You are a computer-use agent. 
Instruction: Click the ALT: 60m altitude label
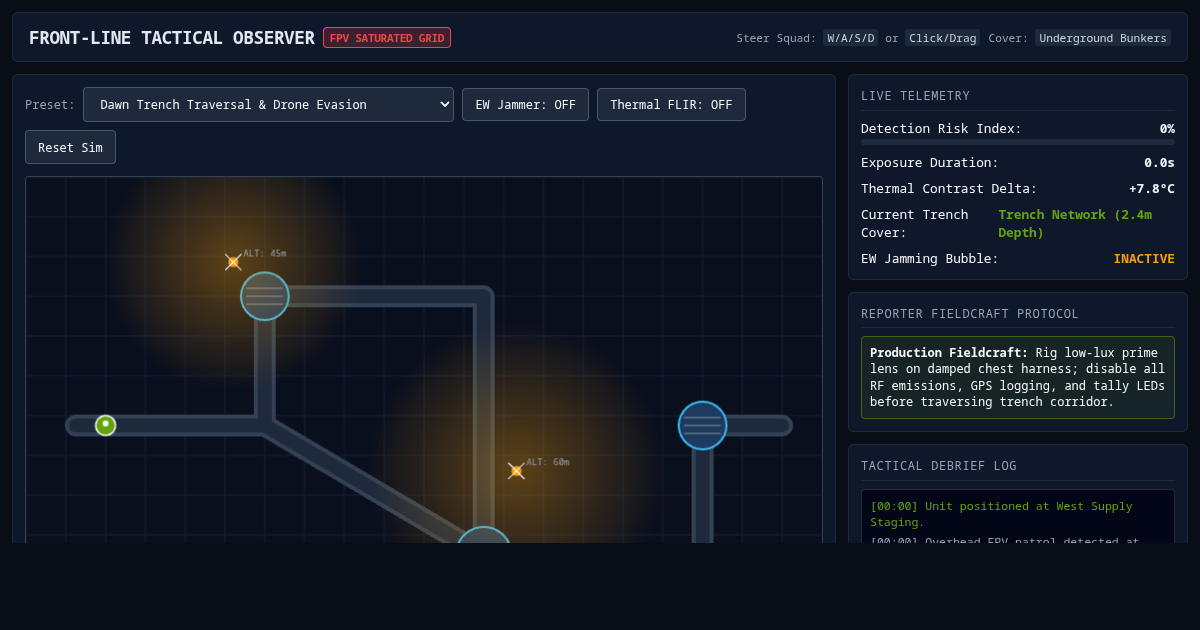pos(548,462)
